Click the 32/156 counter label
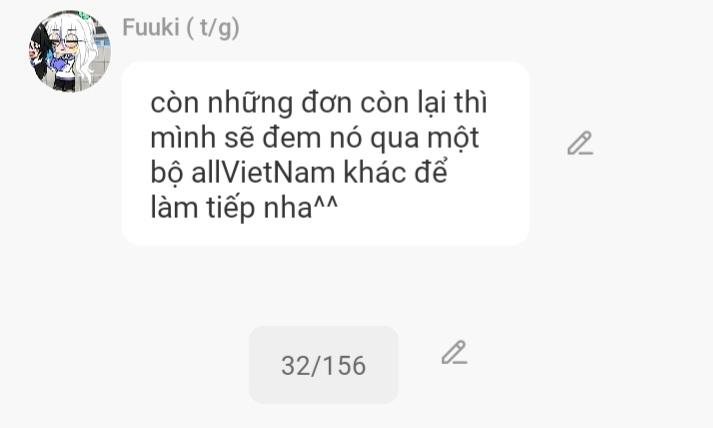 point(323,365)
